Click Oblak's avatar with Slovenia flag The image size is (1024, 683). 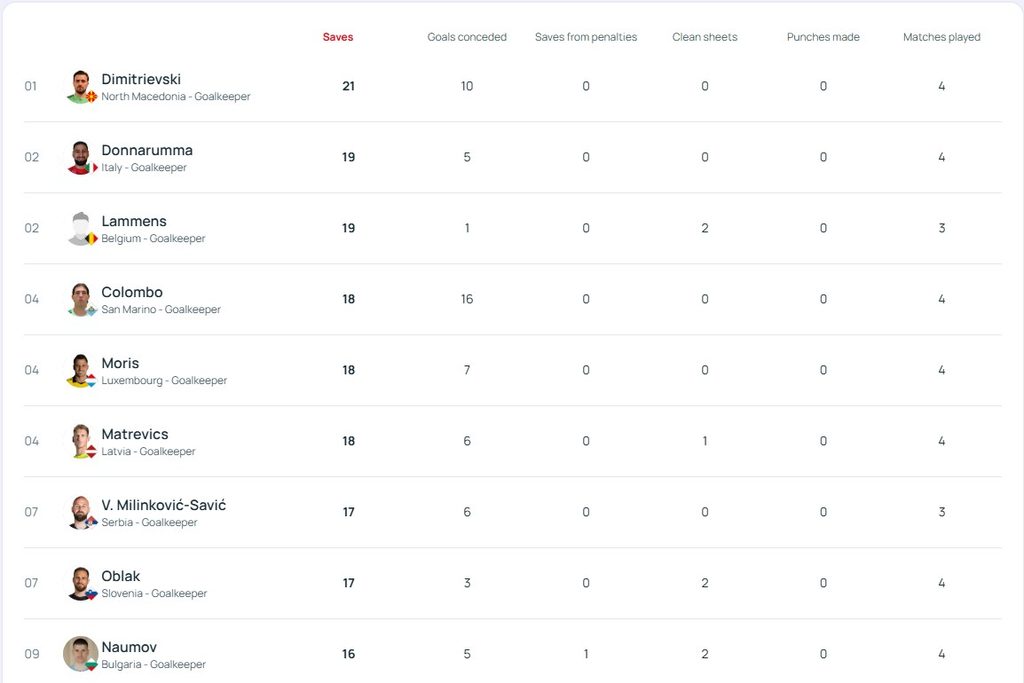click(81, 584)
